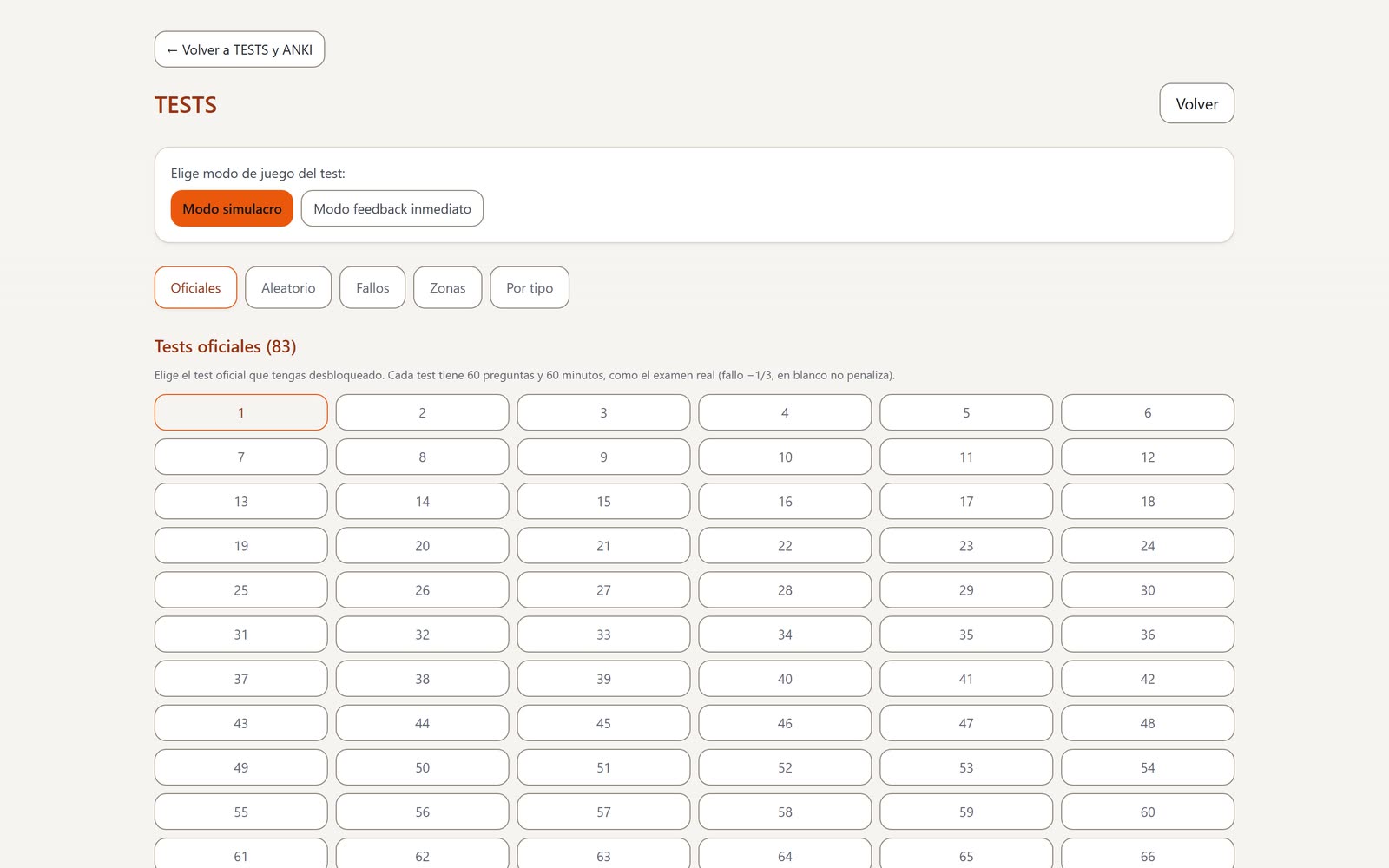Switch to the Oficiales tab

click(x=195, y=287)
